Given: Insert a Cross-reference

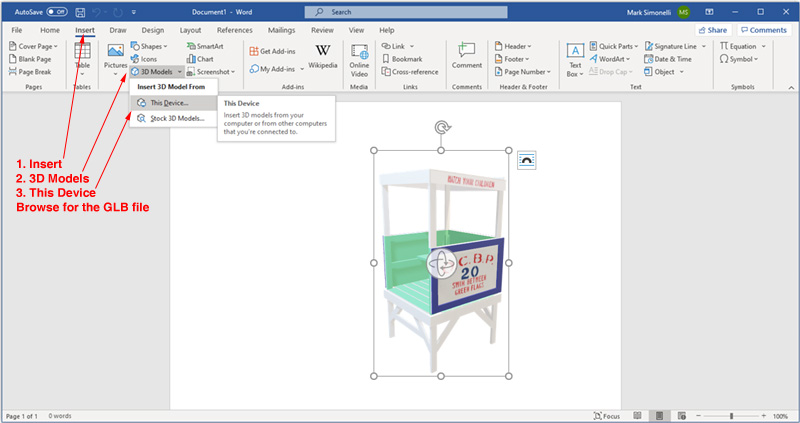Looking at the screenshot, I should click(410, 72).
